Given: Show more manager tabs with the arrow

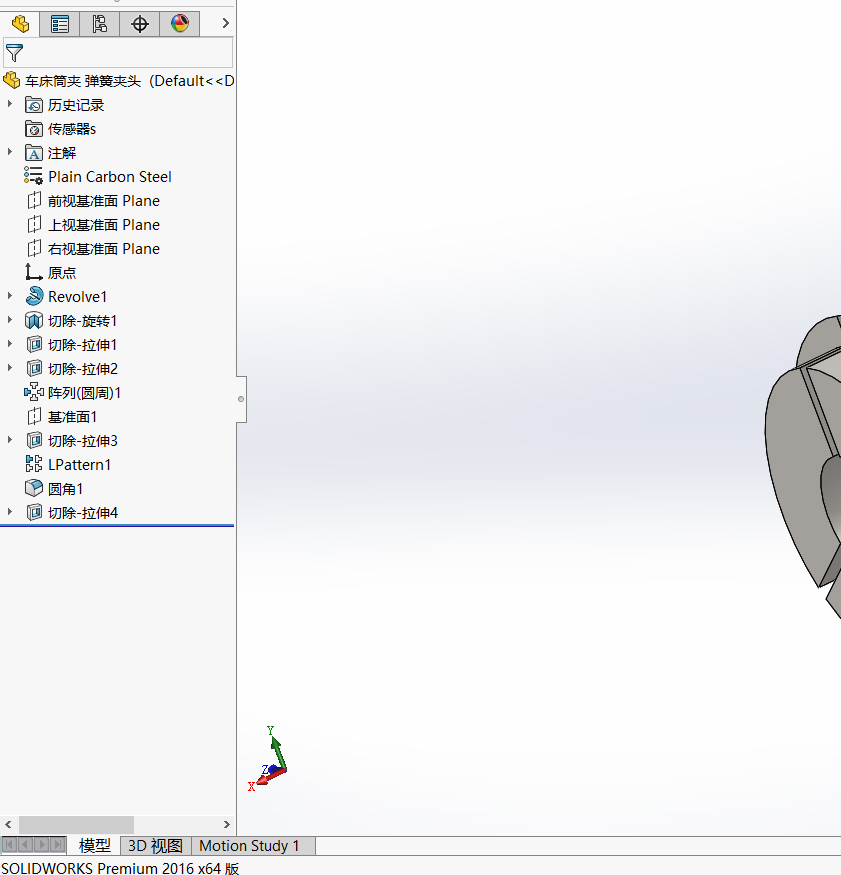Looking at the screenshot, I should click(x=225, y=23).
